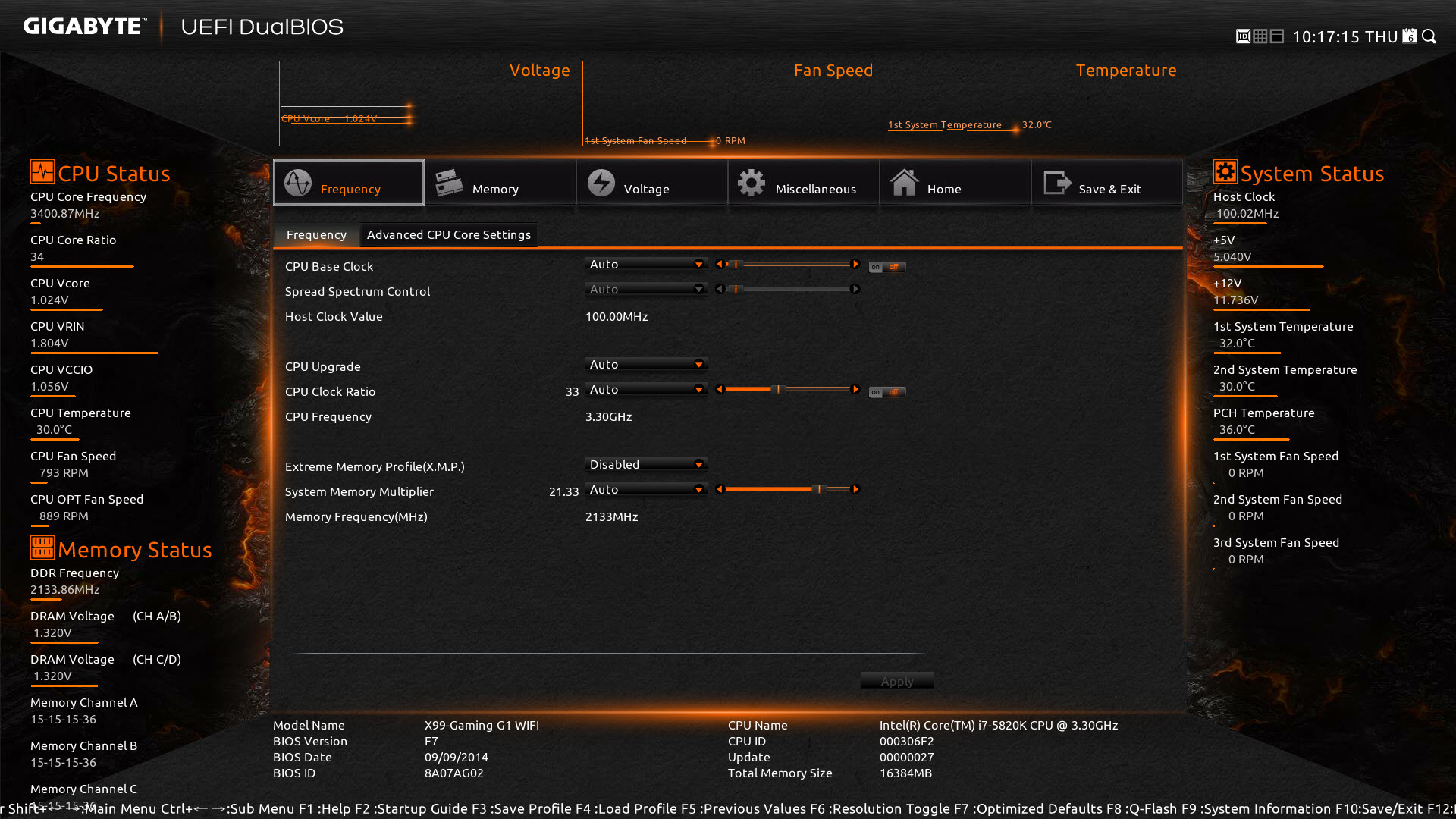Open the calendar date icon

1410,36
